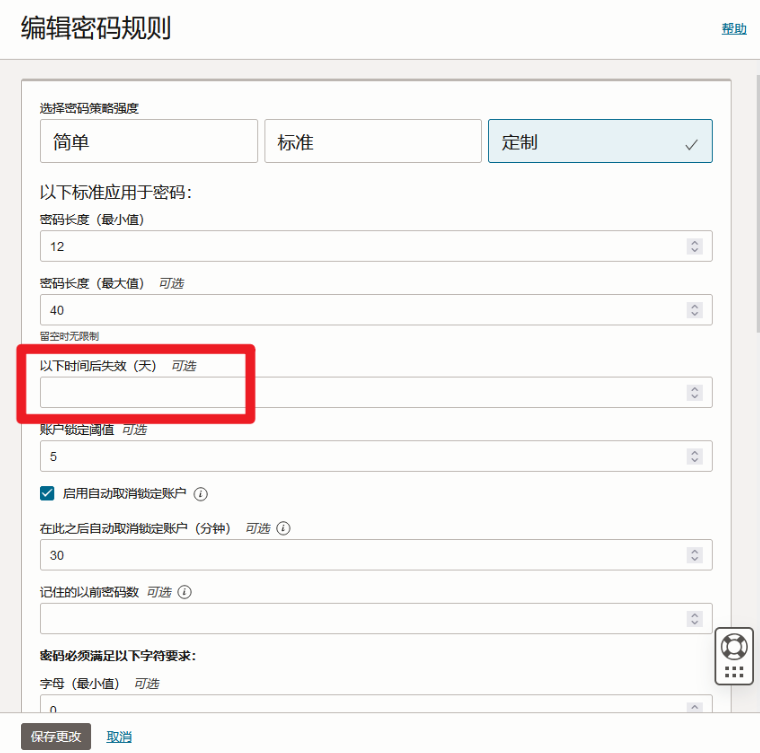Select the 标准 password policy strength
The width and height of the screenshot is (760, 753).
tap(372, 142)
